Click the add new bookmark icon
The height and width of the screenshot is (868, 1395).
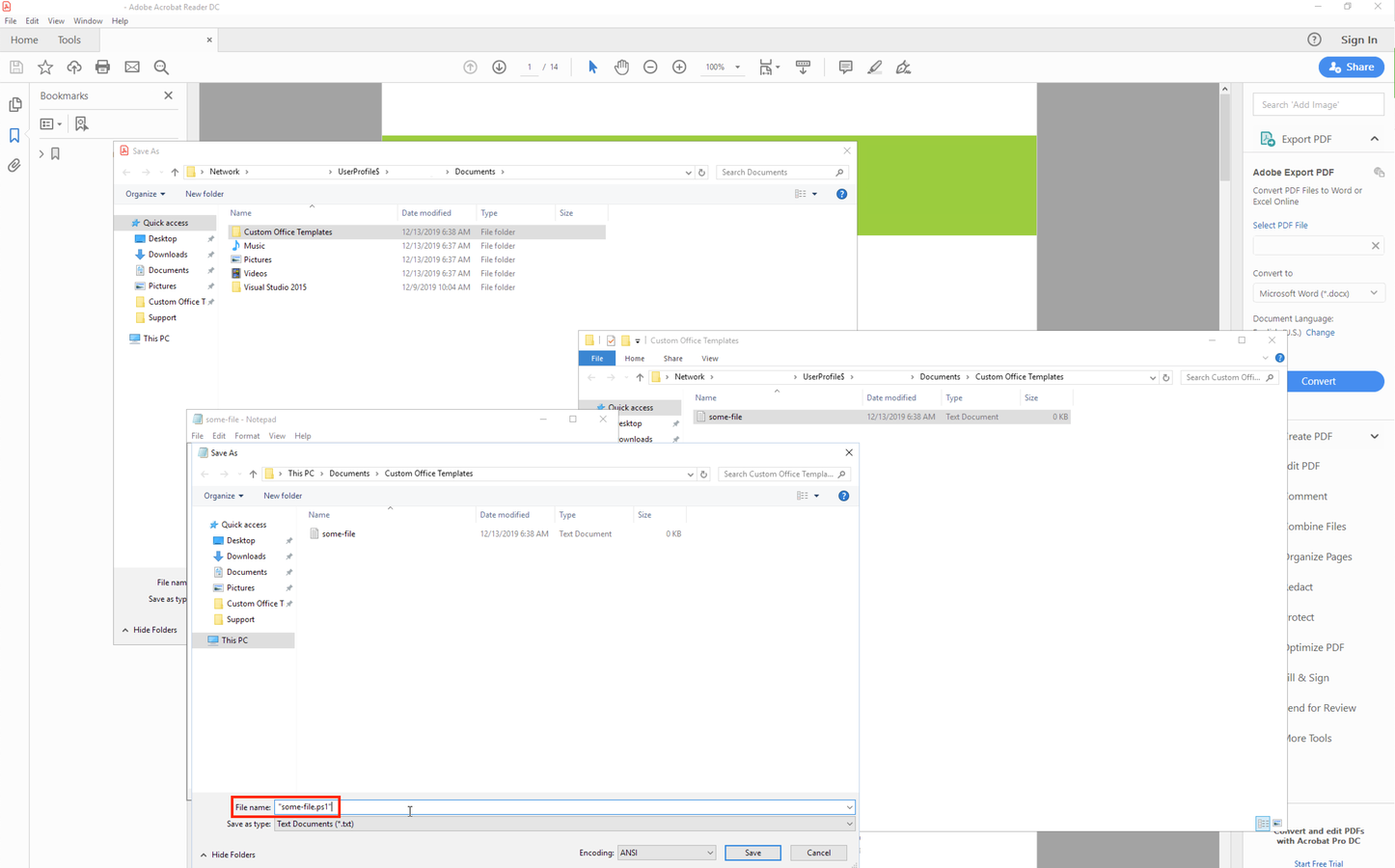[x=81, y=123]
